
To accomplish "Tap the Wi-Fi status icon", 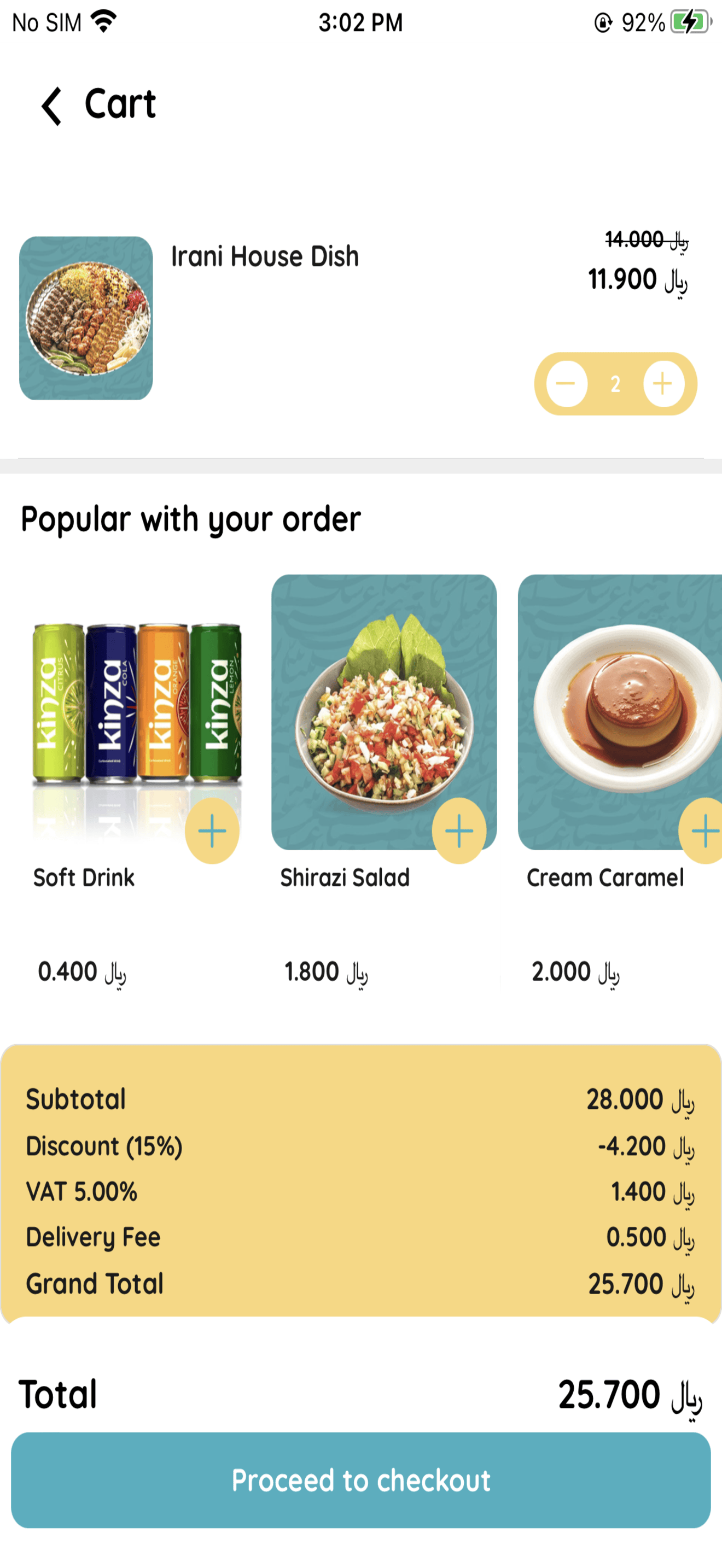I will [103, 22].
